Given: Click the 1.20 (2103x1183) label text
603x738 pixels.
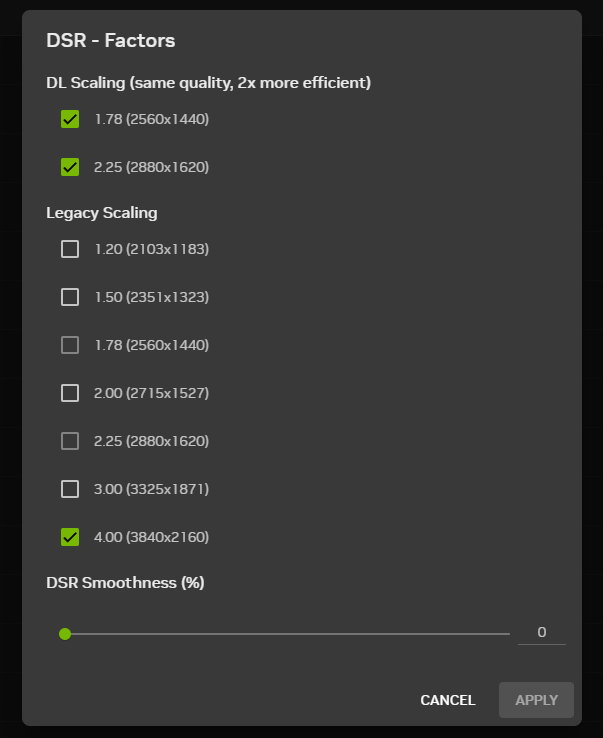Looking at the screenshot, I should [151, 249].
